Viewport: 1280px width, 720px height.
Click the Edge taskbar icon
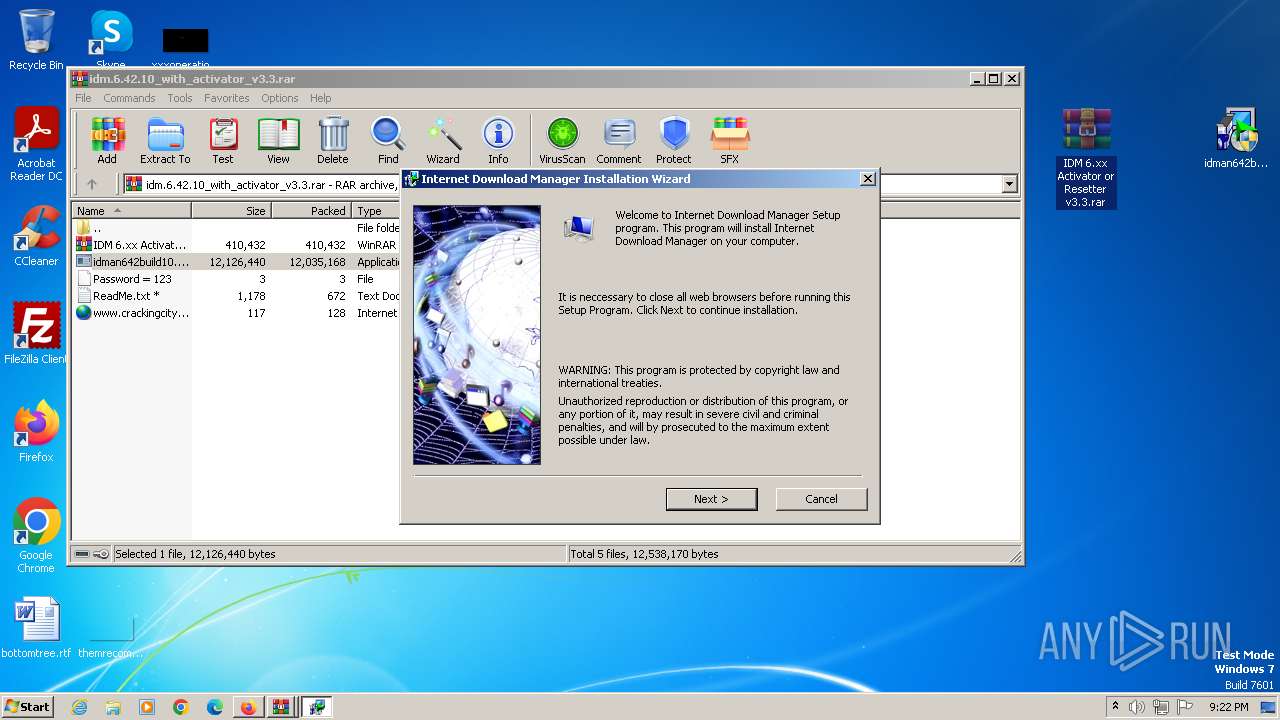(214, 707)
